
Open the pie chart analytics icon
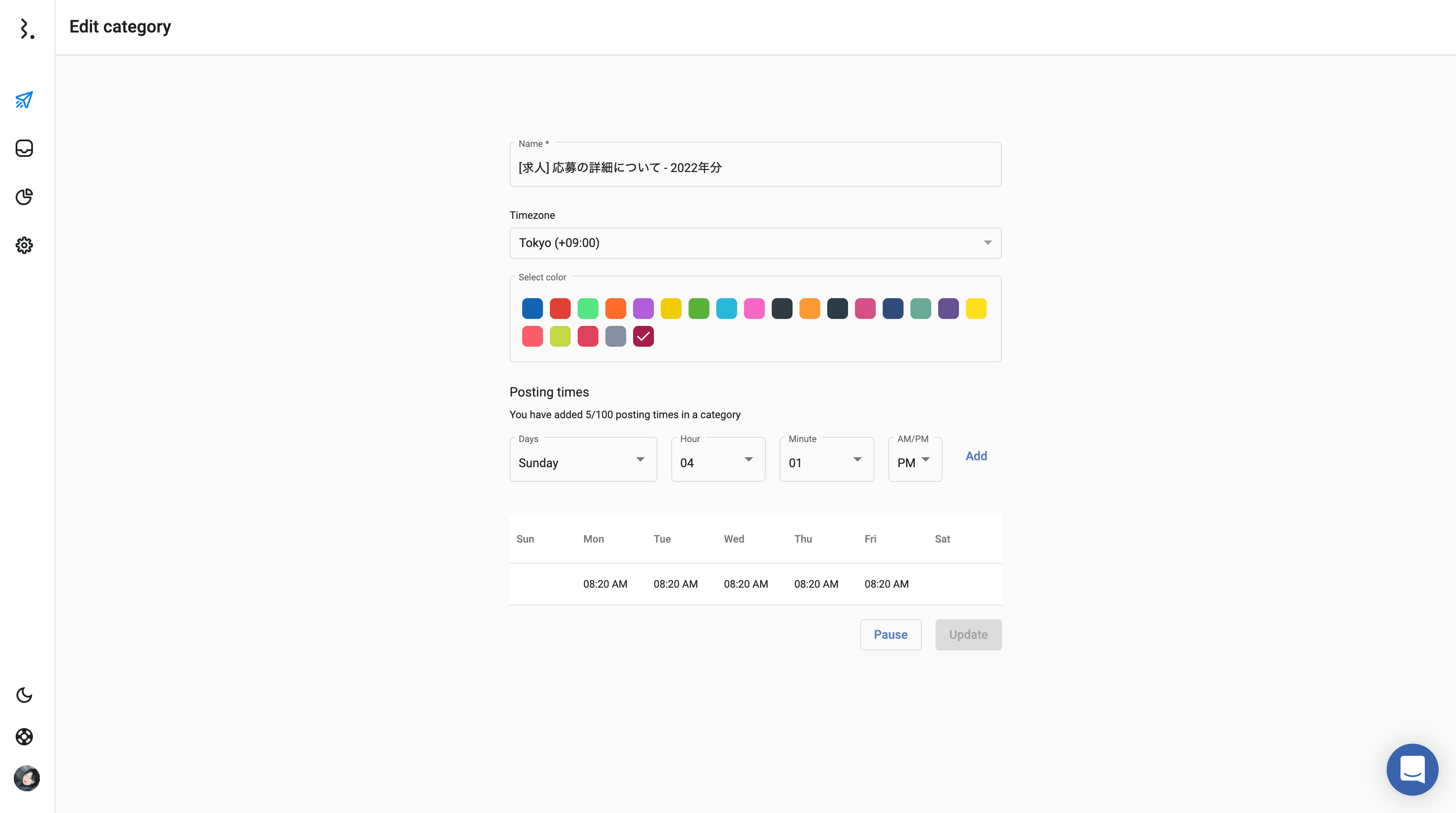24,197
